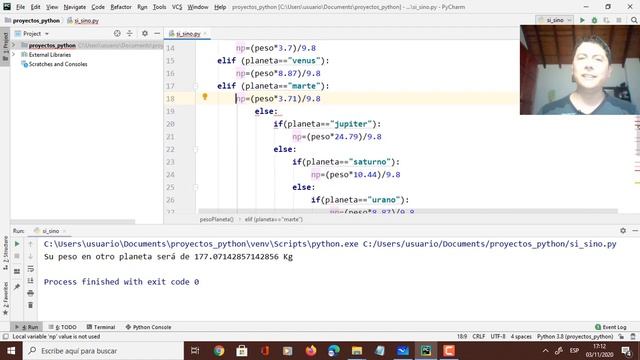The width and height of the screenshot is (640, 360).
Task: Select si_sino tab in Run panel
Action: click(50, 231)
